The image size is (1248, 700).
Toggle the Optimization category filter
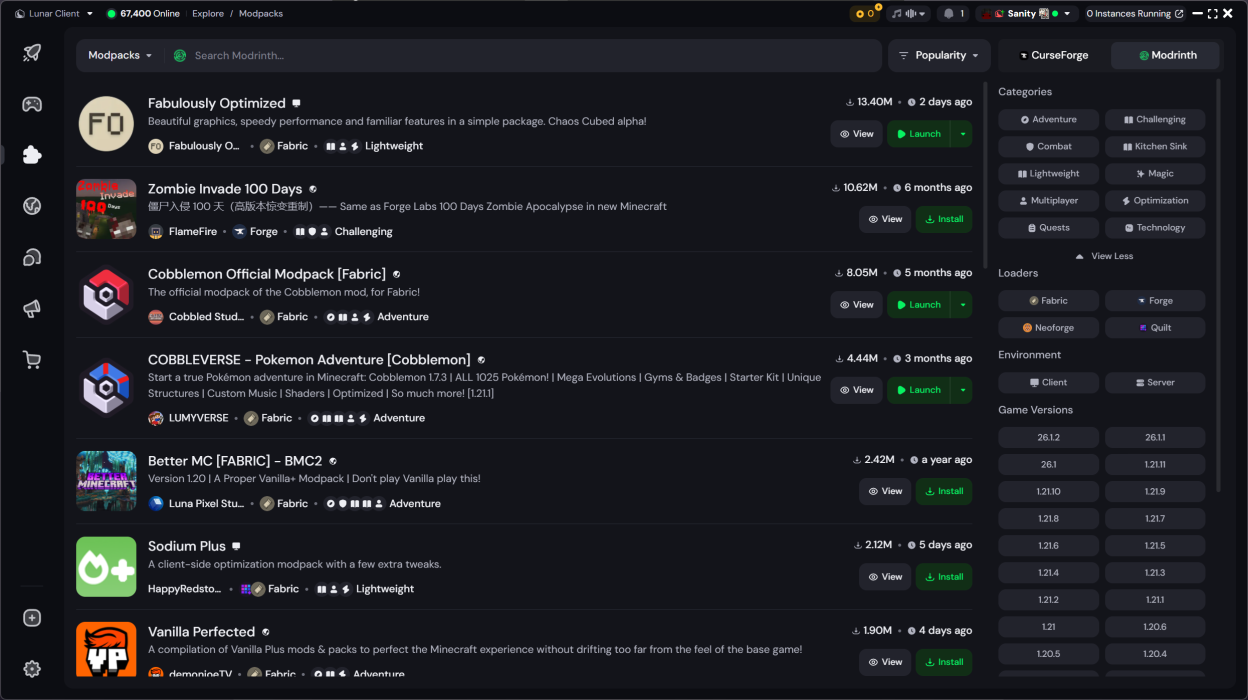point(1155,201)
